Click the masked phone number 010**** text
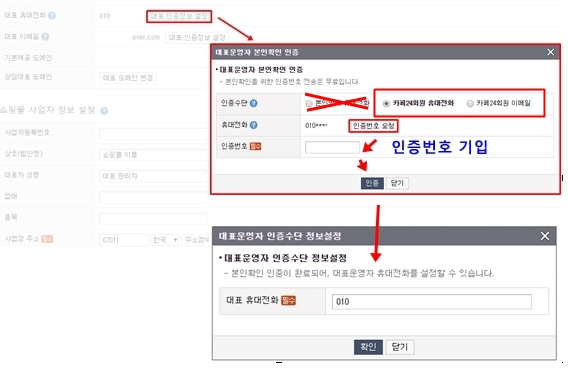The width and height of the screenshot is (568, 374). coord(316,125)
